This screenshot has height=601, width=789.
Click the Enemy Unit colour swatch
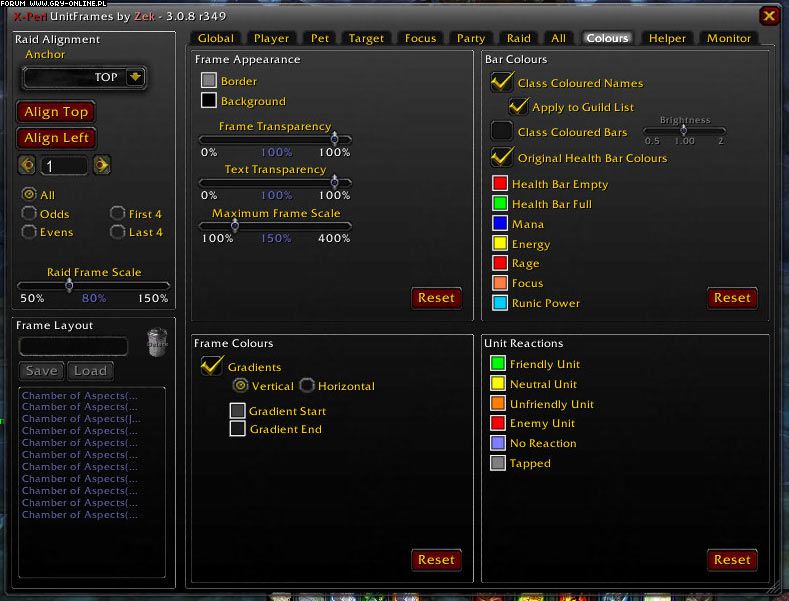point(498,424)
